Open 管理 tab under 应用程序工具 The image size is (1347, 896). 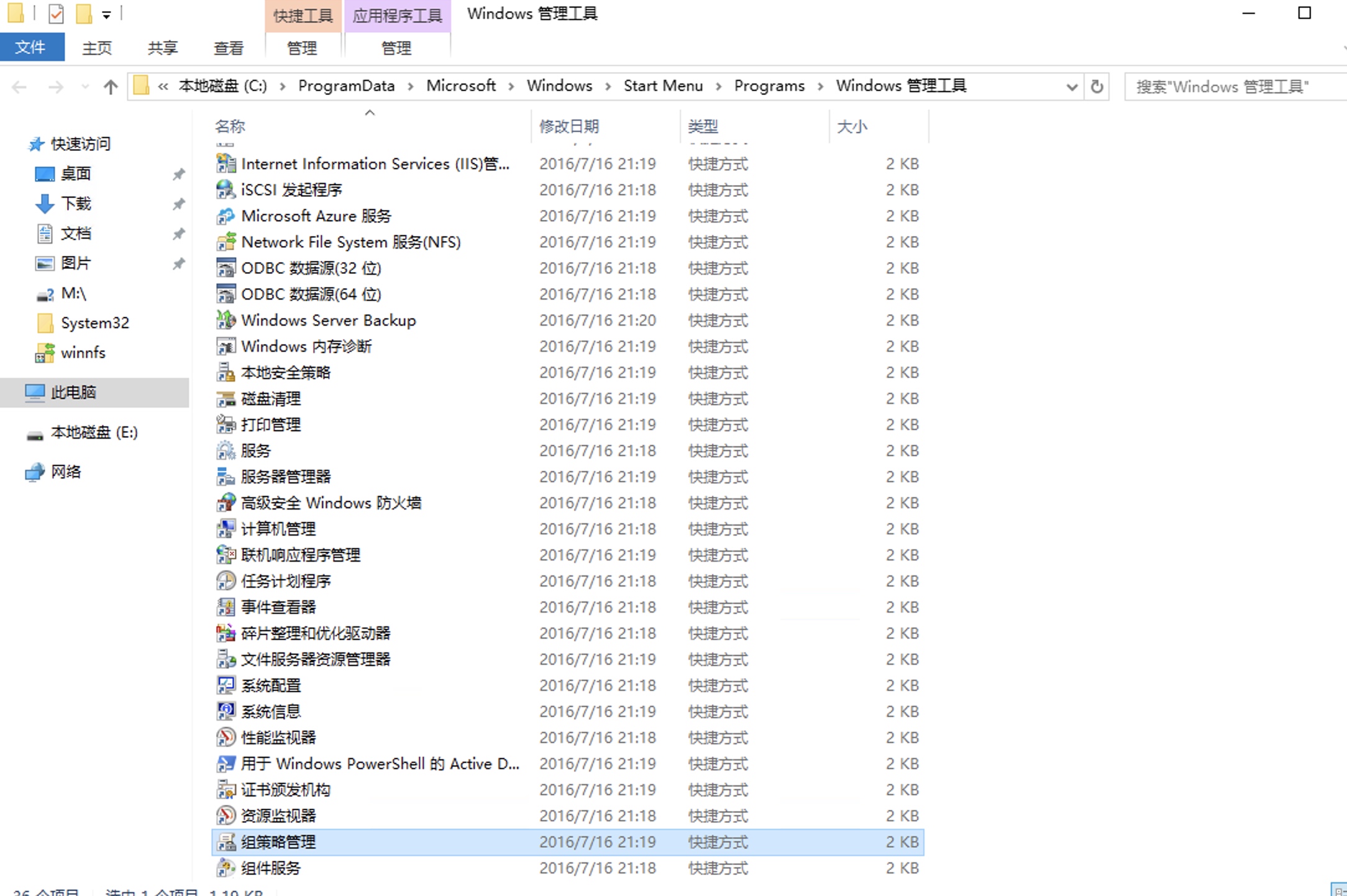coord(396,48)
